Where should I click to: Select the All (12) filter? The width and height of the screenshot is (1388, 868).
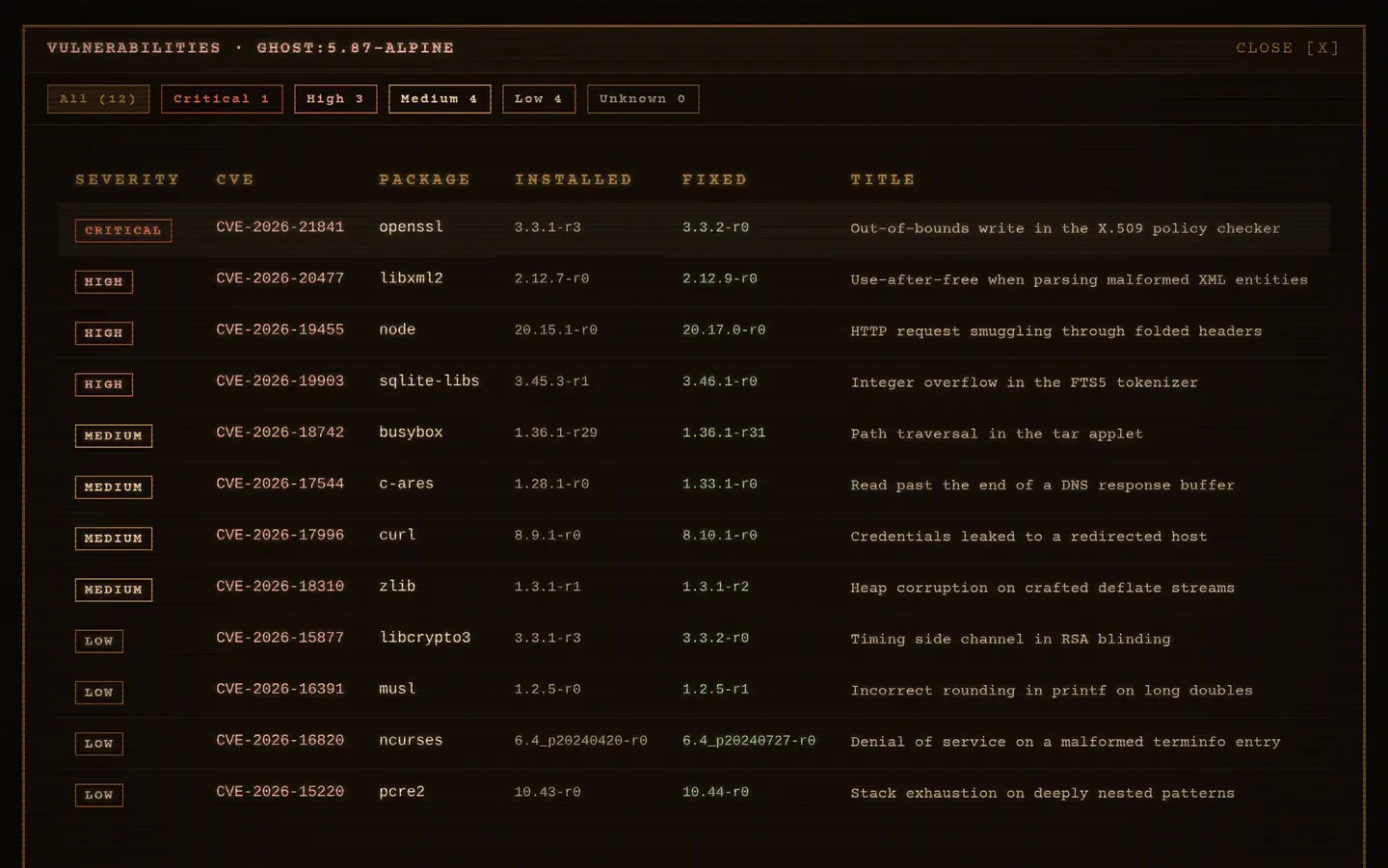(98, 99)
